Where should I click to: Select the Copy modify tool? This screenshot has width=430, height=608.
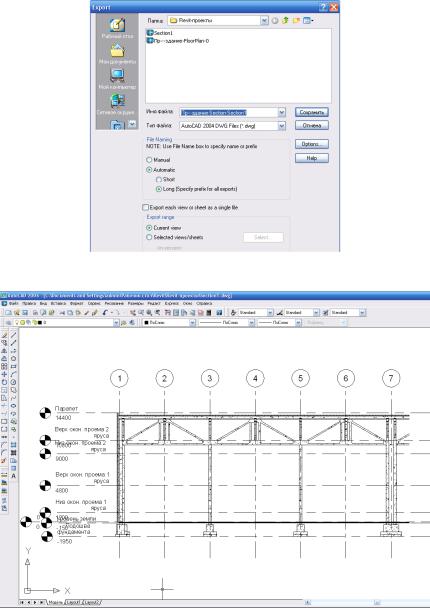point(4,343)
